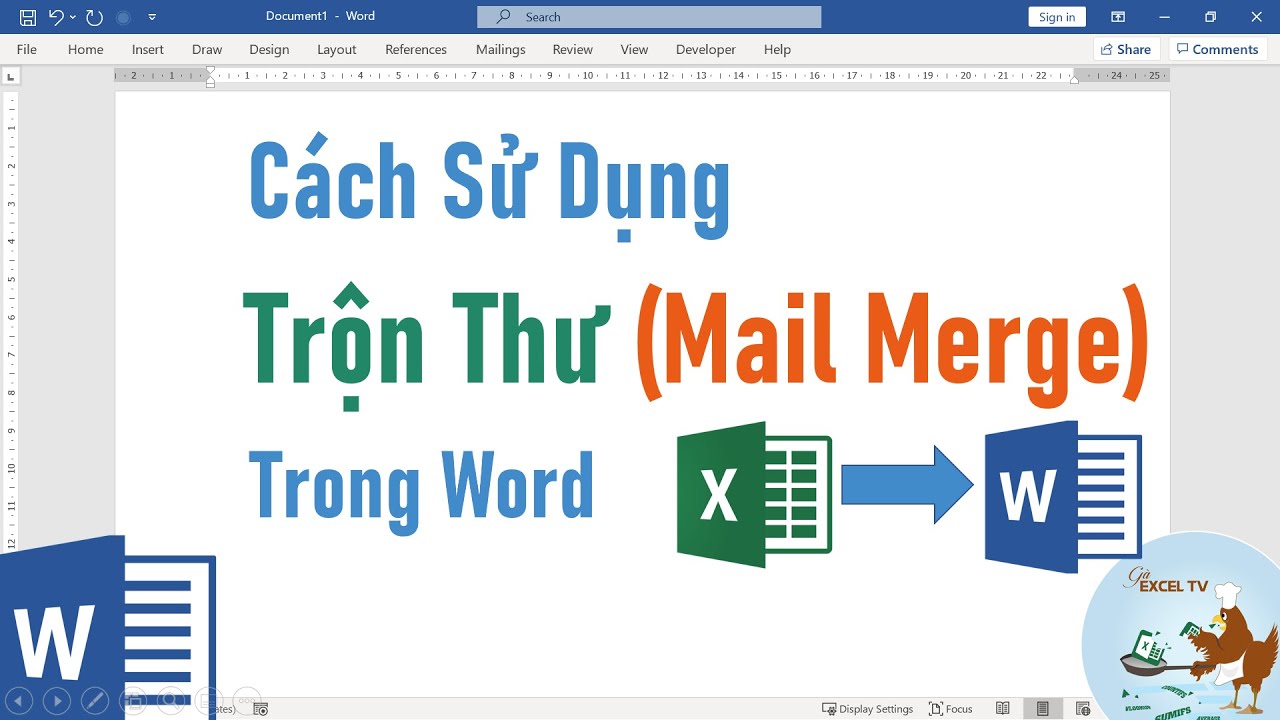Click the blue Word logo in the document
The image size is (1280, 720).
pyautogui.click(x=1063, y=497)
